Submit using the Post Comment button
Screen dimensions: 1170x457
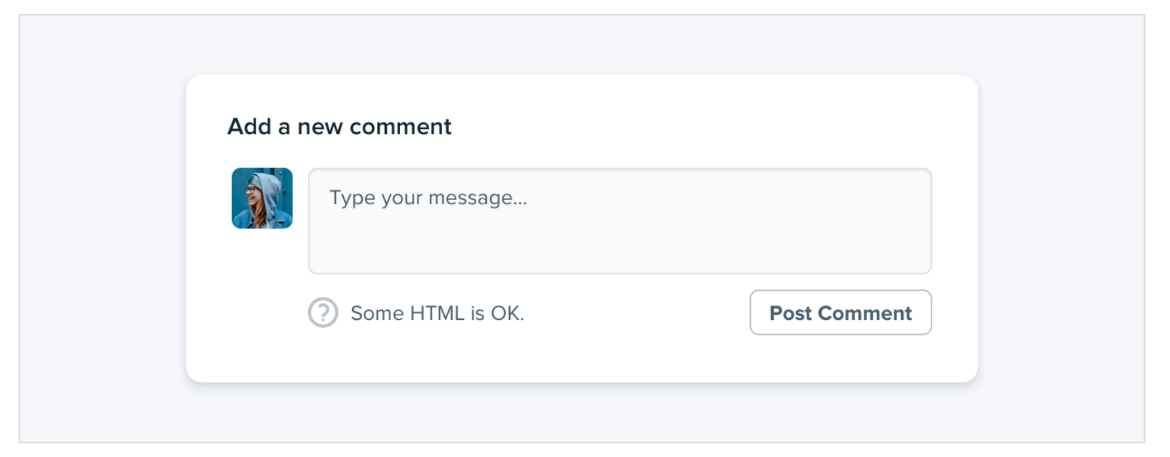pyautogui.click(x=841, y=313)
